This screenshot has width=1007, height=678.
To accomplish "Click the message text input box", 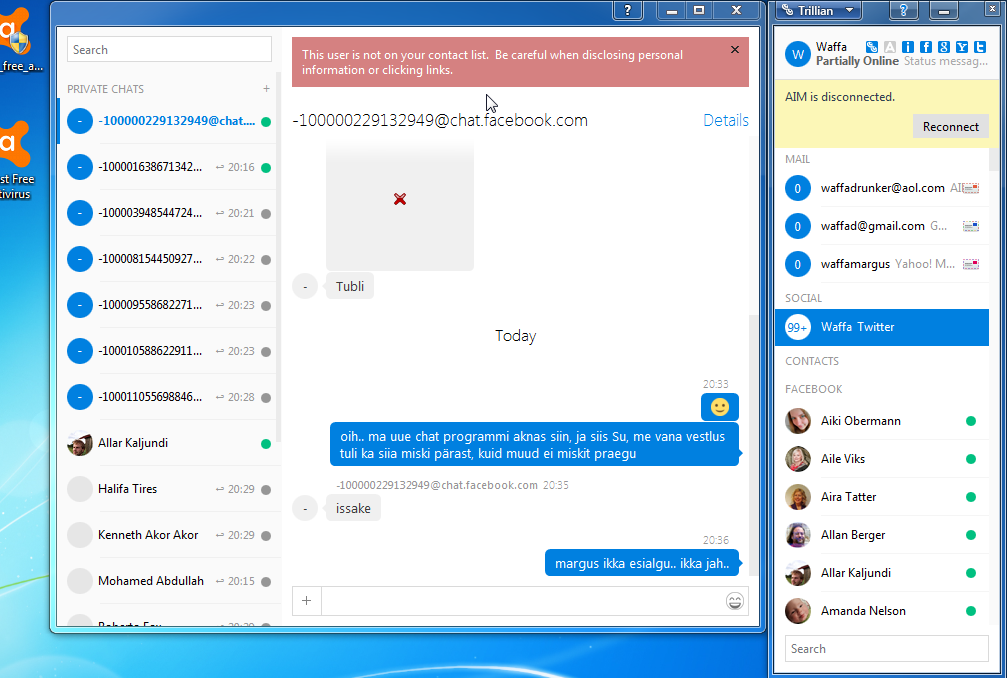I will 523,601.
